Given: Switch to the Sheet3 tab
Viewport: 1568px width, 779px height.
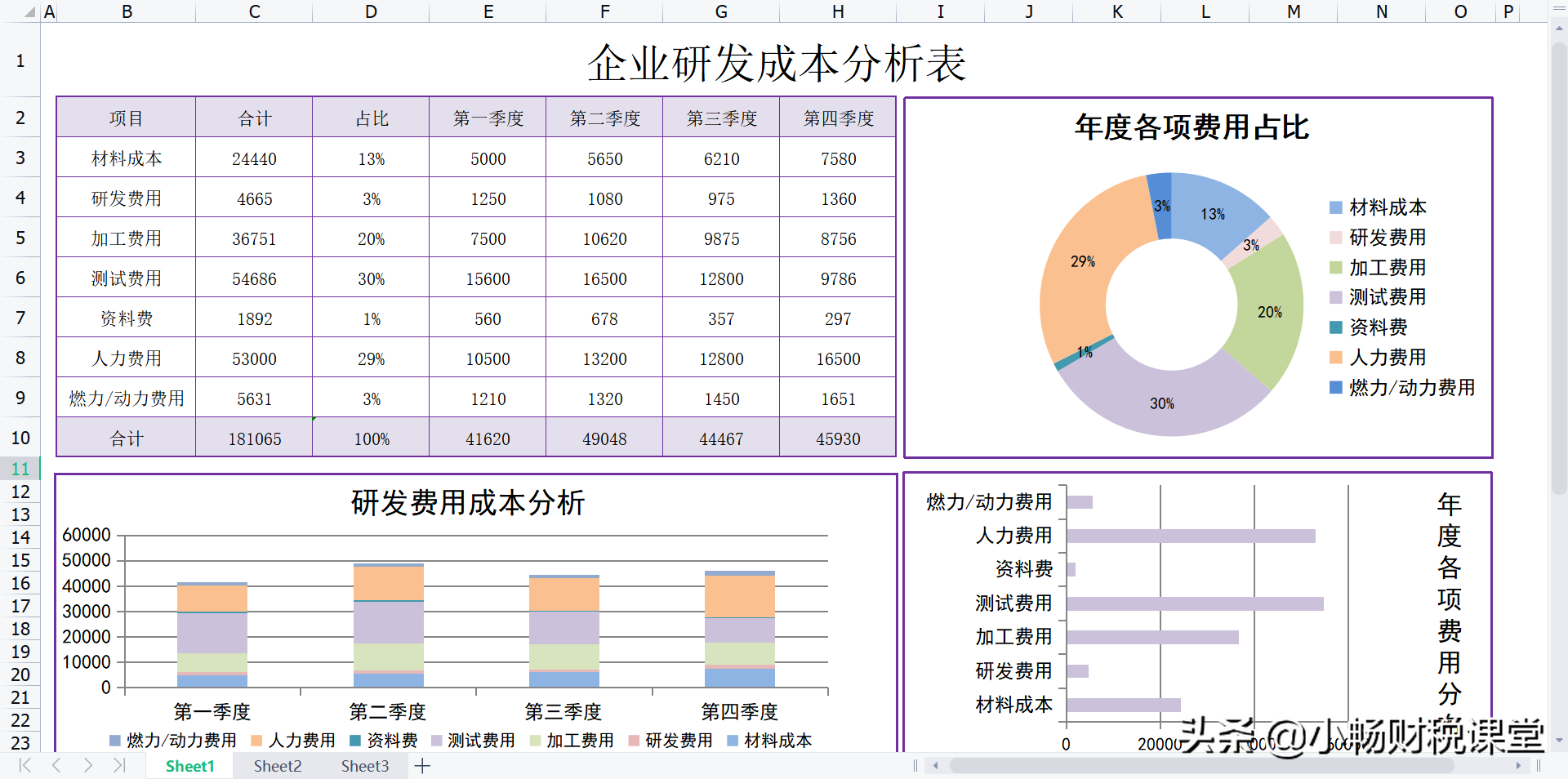Looking at the screenshot, I should coord(364,766).
